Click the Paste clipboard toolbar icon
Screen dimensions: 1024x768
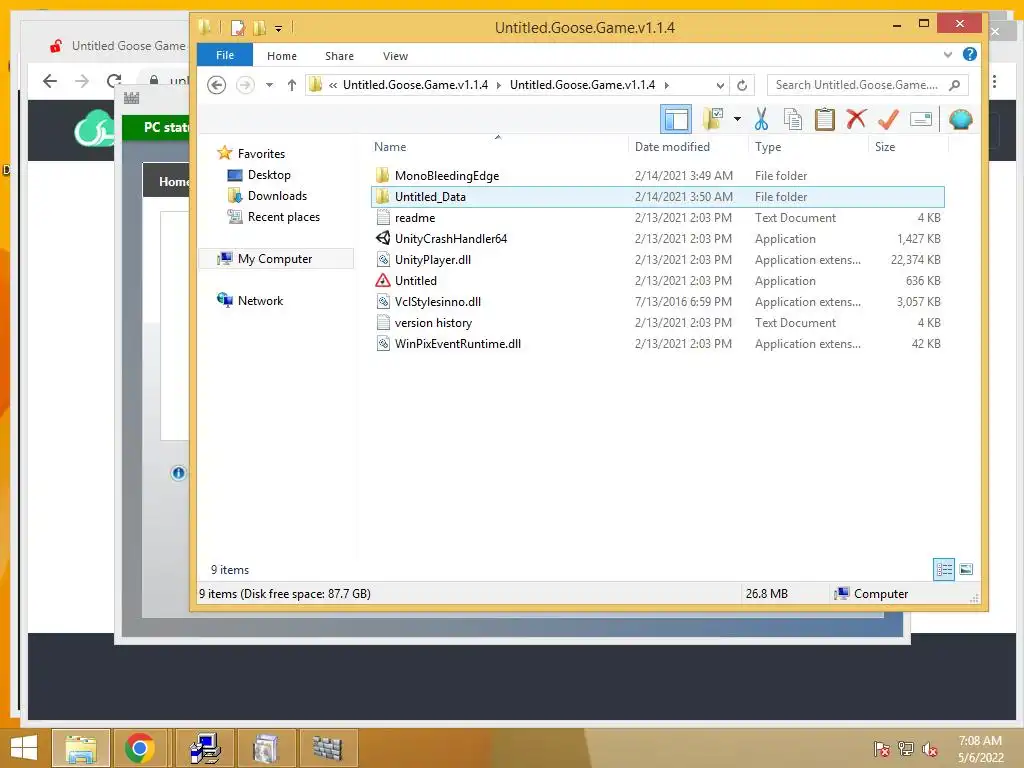tap(824, 120)
